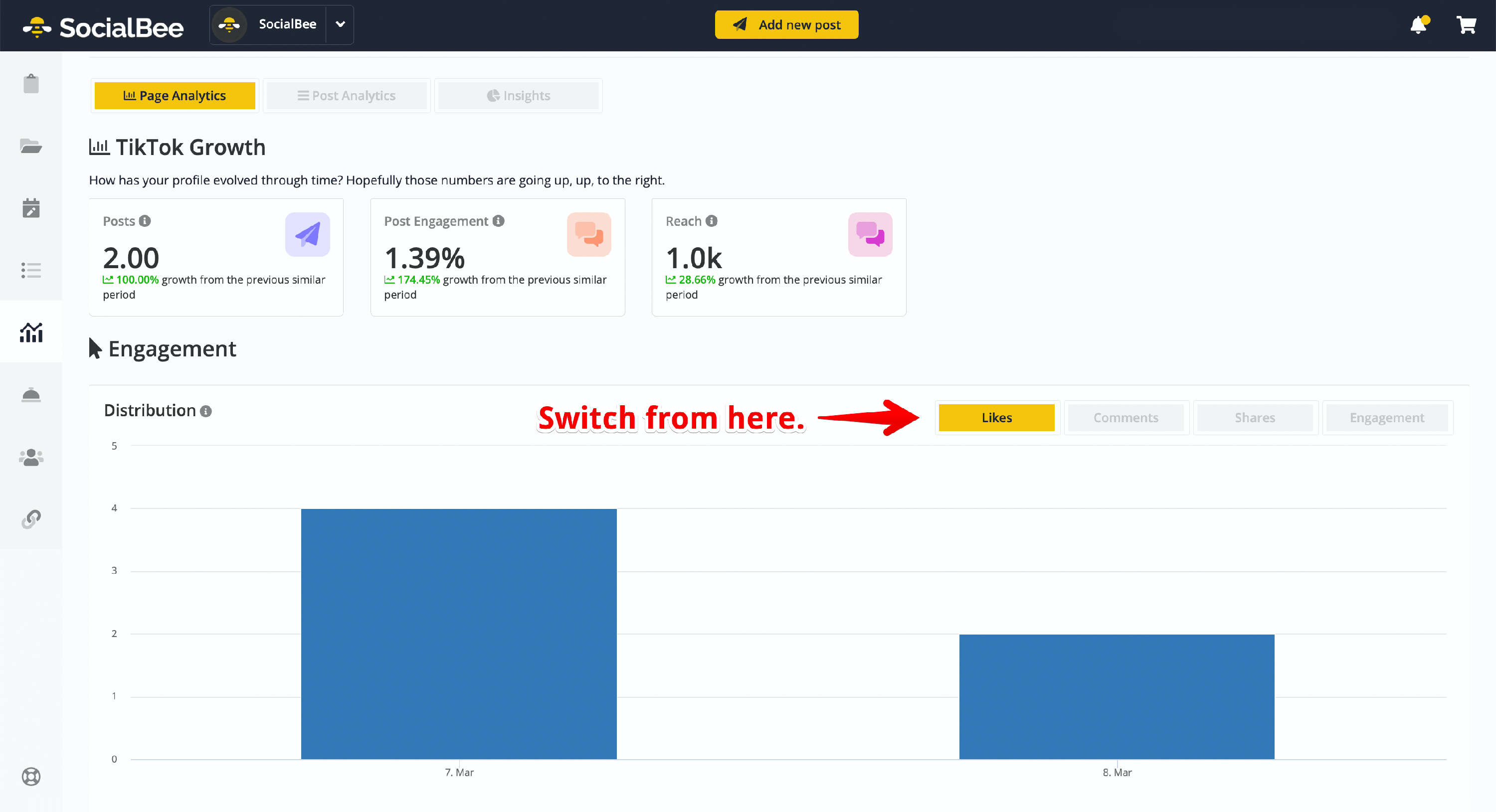This screenshot has height=812, width=1496.
Task: Click the 2.00 Posts value
Action: tap(131, 258)
